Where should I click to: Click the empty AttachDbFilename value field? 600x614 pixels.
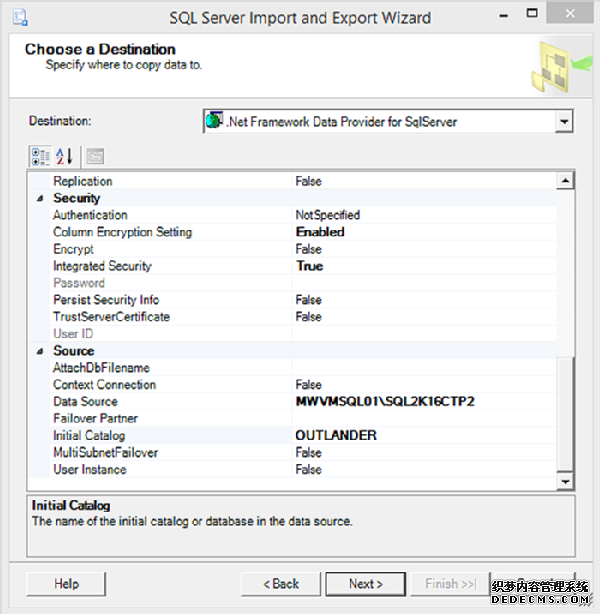point(424,368)
